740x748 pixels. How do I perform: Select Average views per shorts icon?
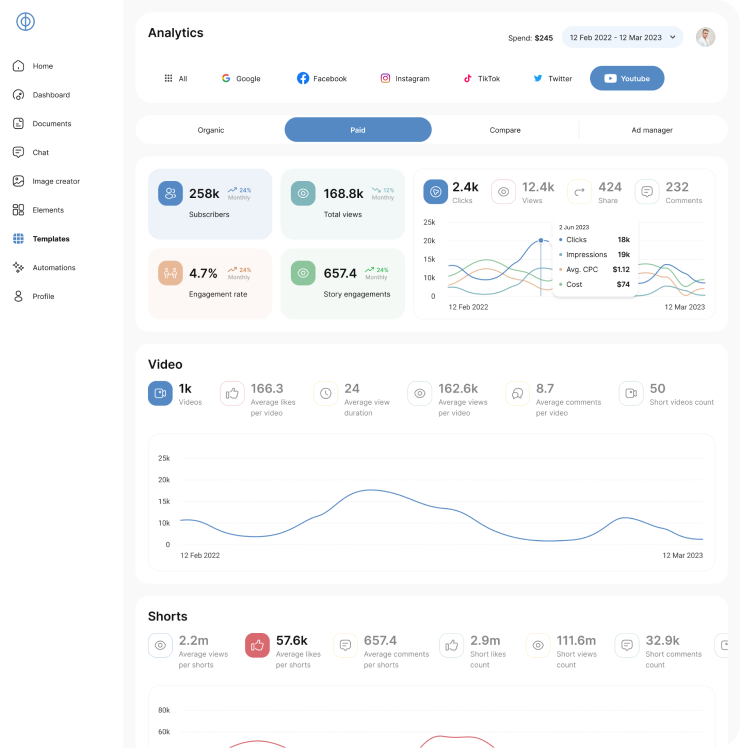pos(160,645)
